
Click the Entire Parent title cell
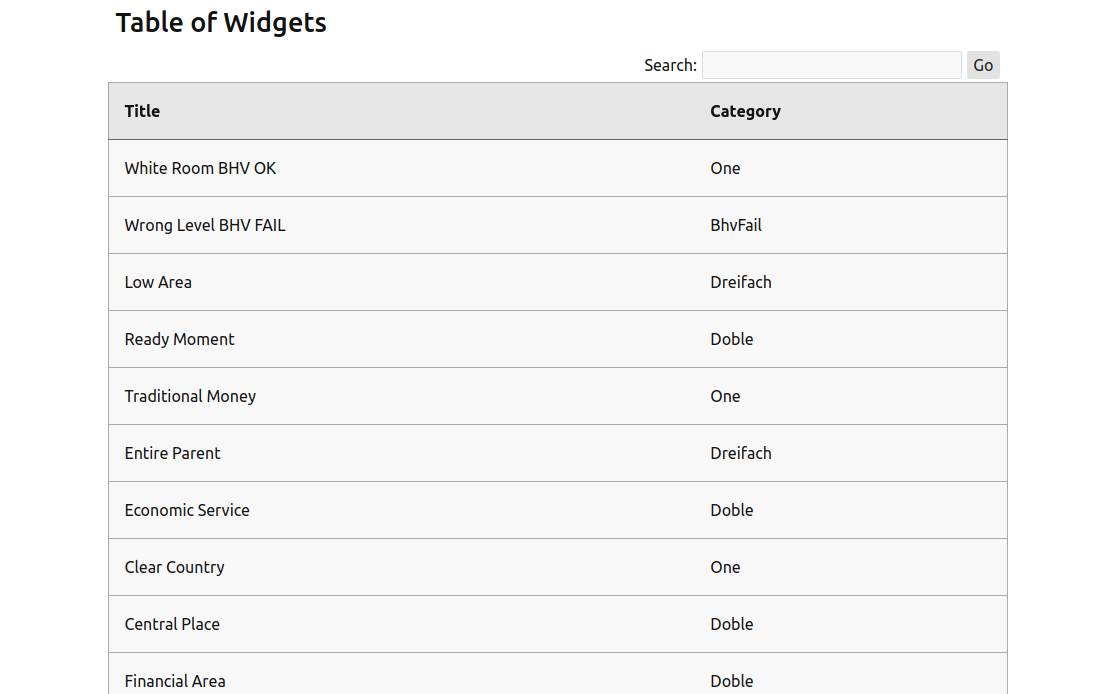pyautogui.click(x=173, y=453)
